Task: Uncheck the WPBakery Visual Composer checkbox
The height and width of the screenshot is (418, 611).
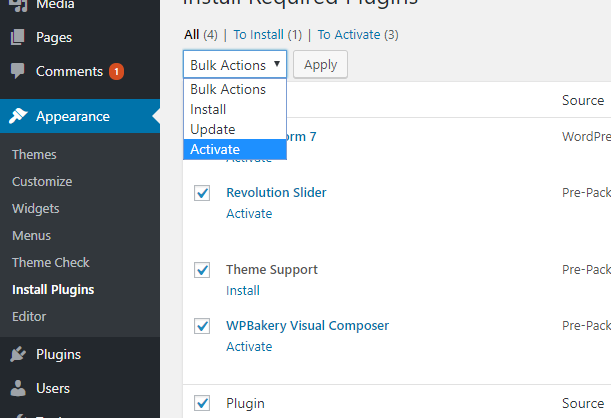Action: (x=202, y=326)
